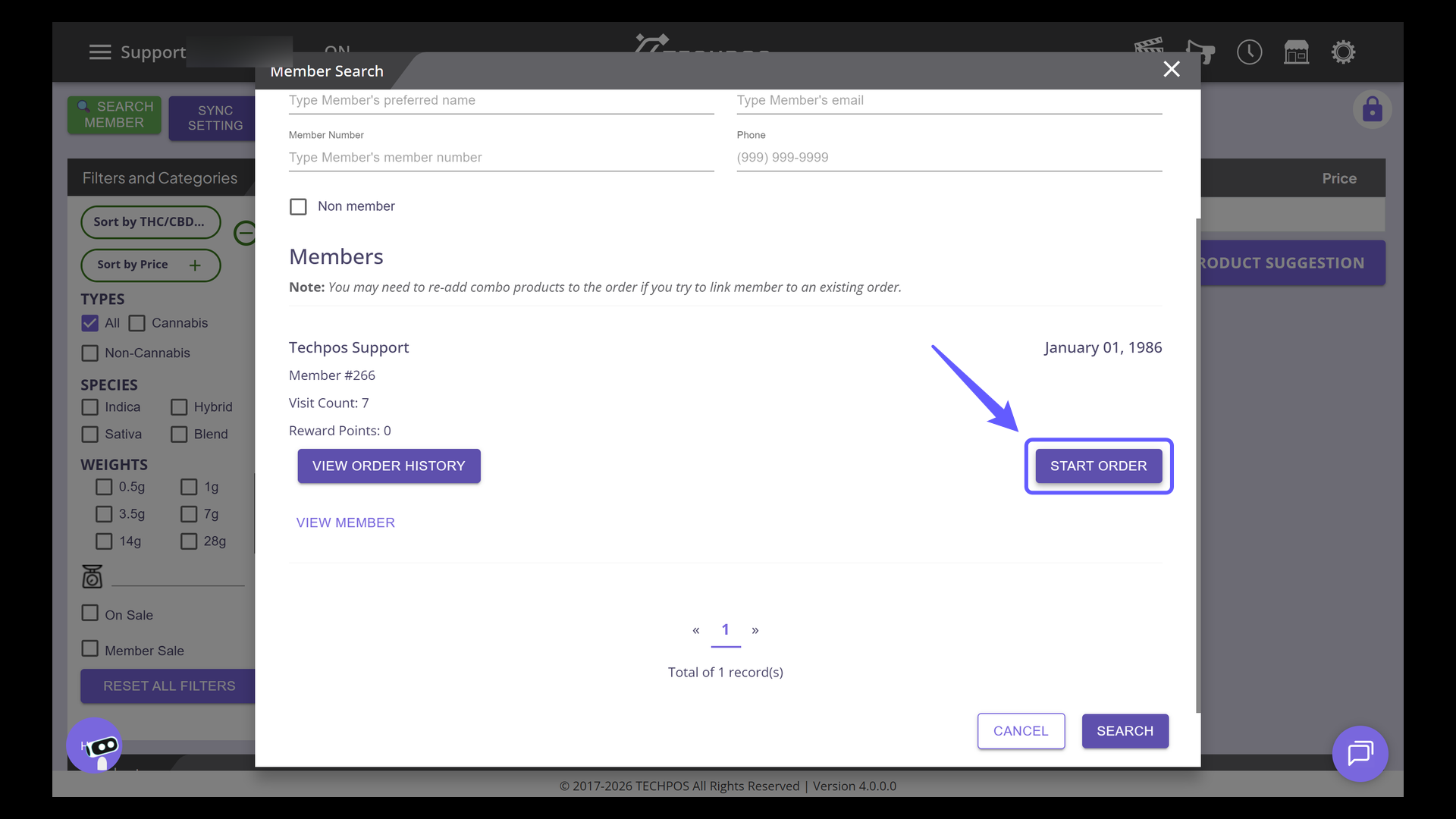Click the clock history icon

tap(1249, 52)
